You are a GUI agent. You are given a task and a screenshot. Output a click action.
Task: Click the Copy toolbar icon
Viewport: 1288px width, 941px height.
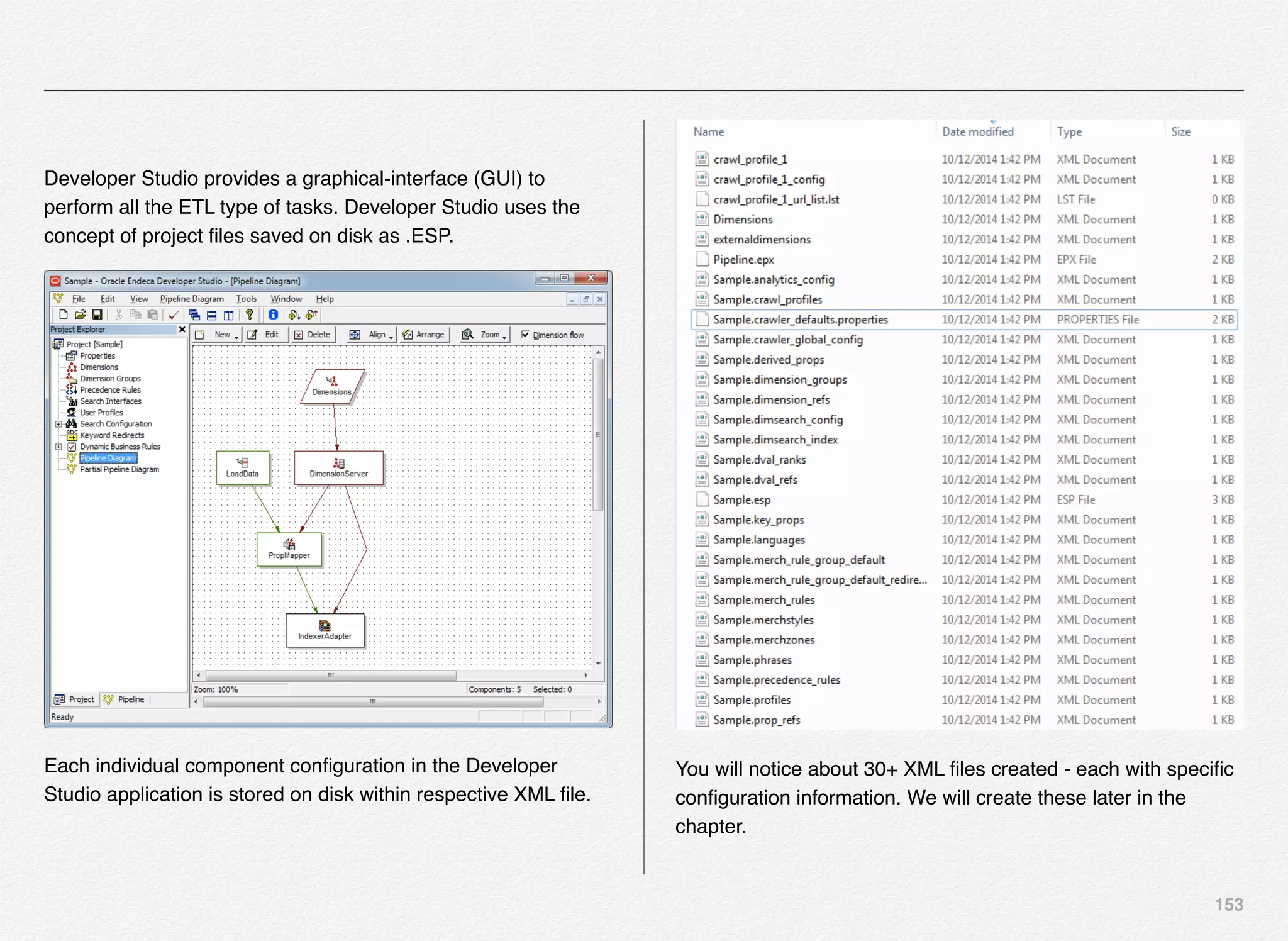tap(135, 315)
